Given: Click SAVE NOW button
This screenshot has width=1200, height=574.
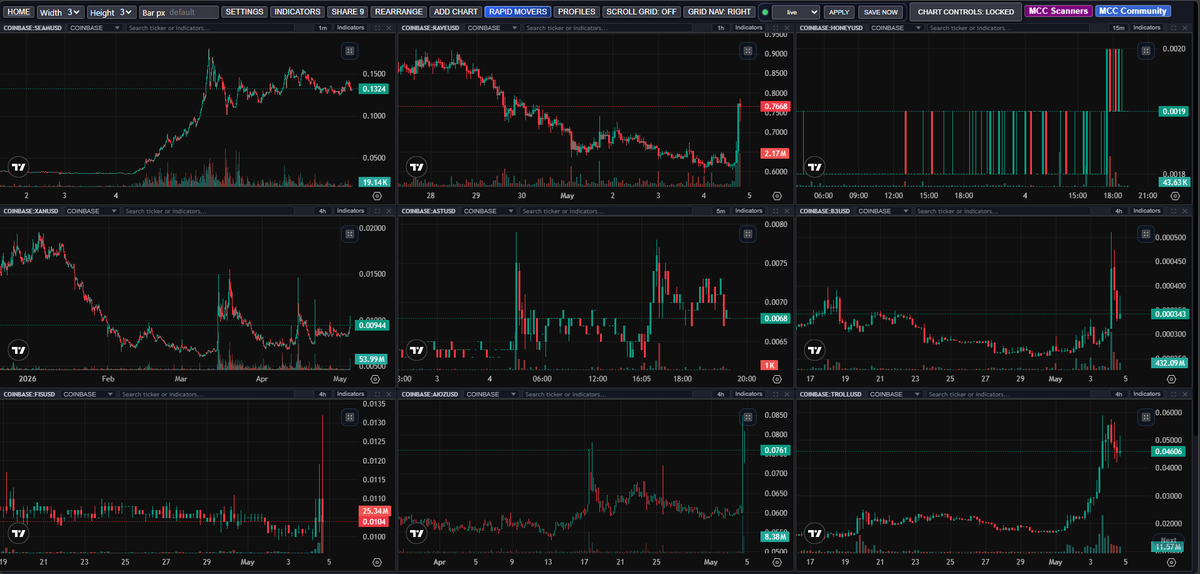Looking at the screenshot, I should pyautogui.click(x=880, y=12).
